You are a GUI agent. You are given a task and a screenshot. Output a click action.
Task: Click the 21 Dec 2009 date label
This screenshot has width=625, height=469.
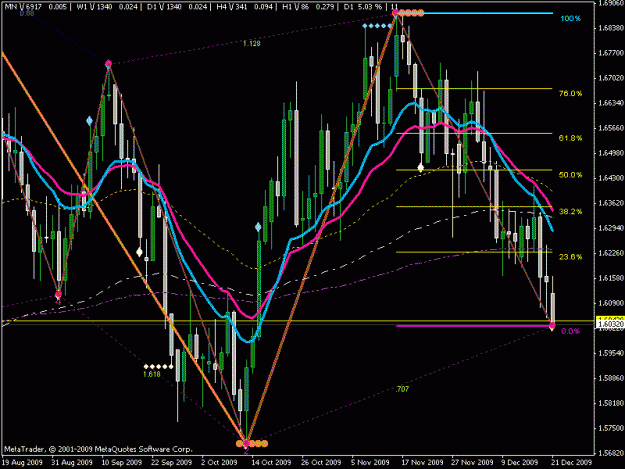click(x=572, y=462)
